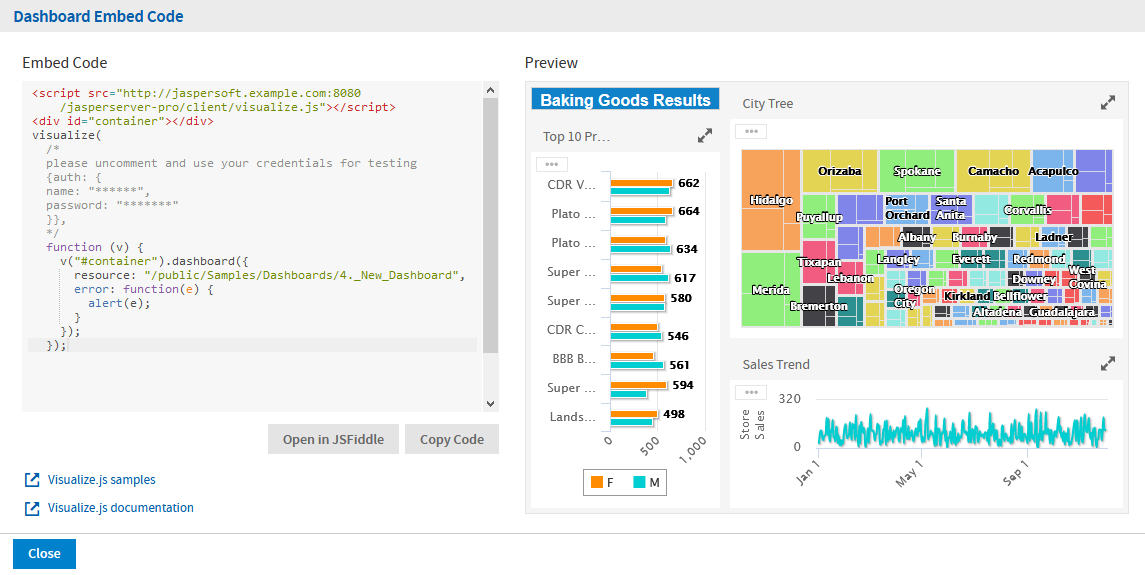Screen dimensions: 1145x575
Task: Click the value label 662
Action: click(x=689, y=183)
